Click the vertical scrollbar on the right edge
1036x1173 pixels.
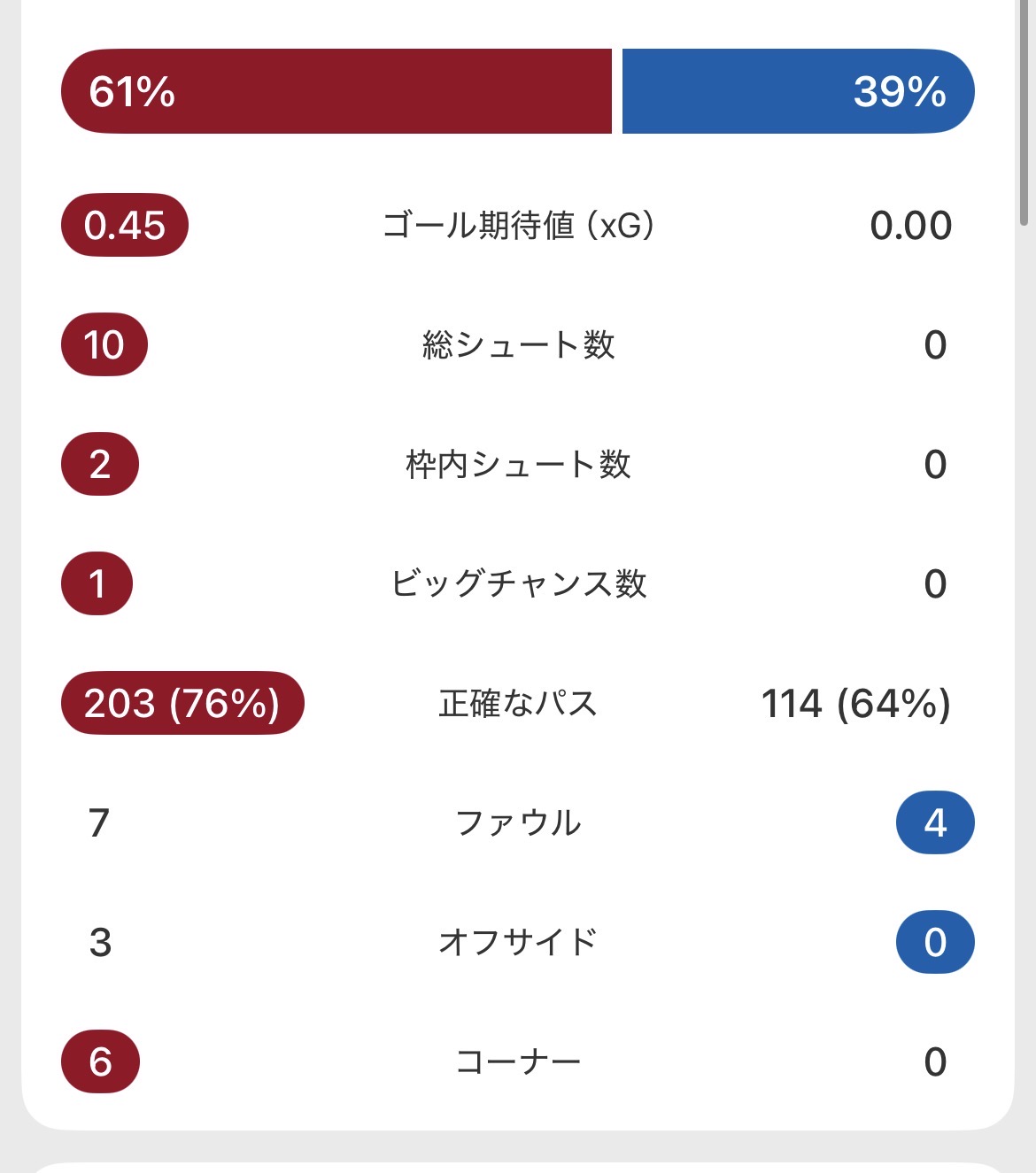pos(1024,115)
